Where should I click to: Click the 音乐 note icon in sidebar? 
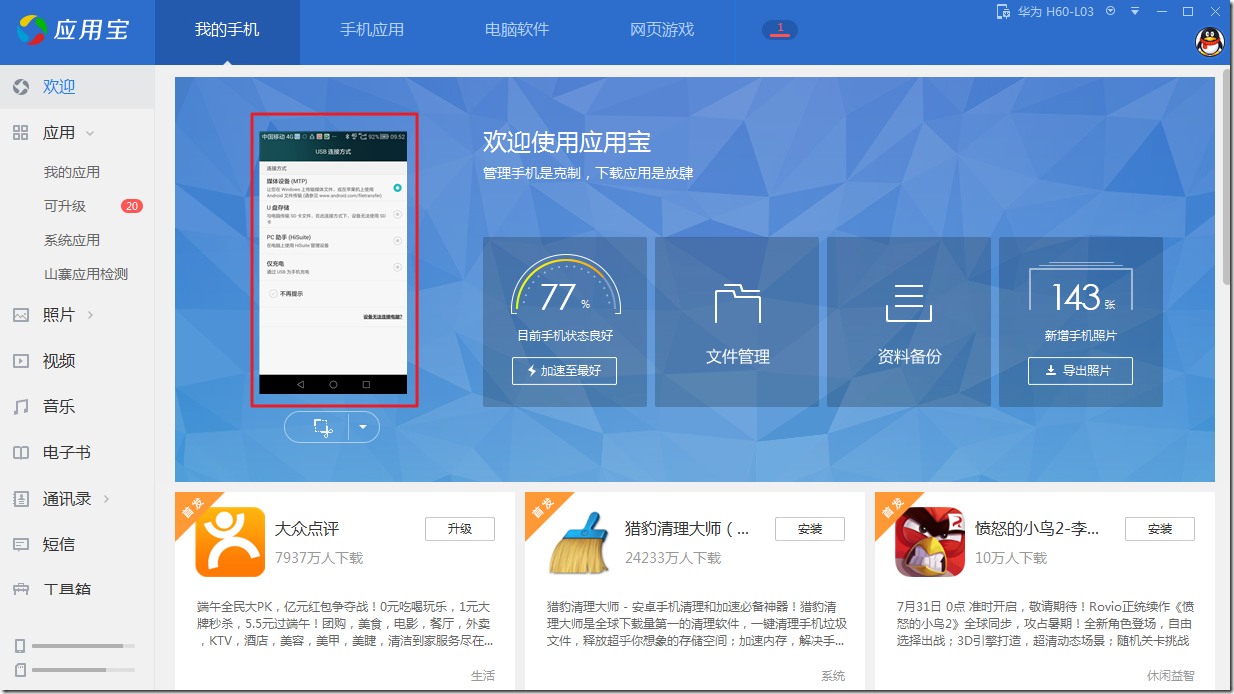20,407
